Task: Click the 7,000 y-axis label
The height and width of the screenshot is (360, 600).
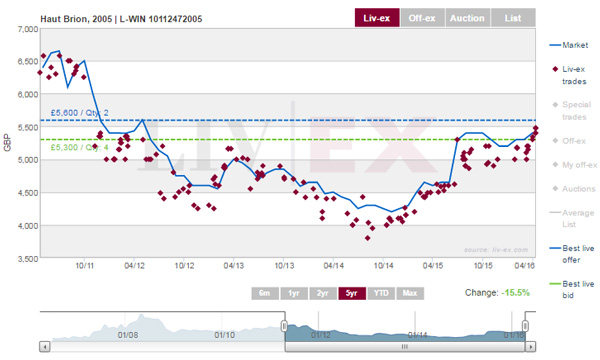Action: click(28, 29)
